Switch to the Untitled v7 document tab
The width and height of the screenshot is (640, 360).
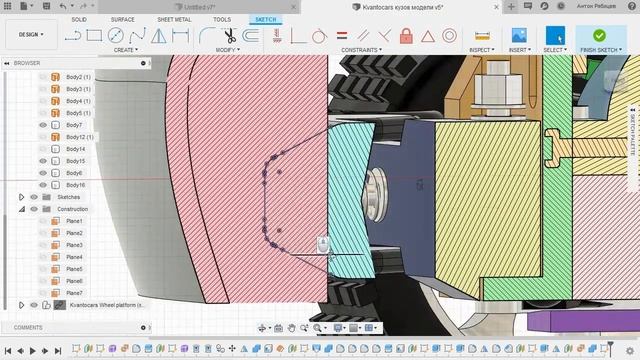199,7
